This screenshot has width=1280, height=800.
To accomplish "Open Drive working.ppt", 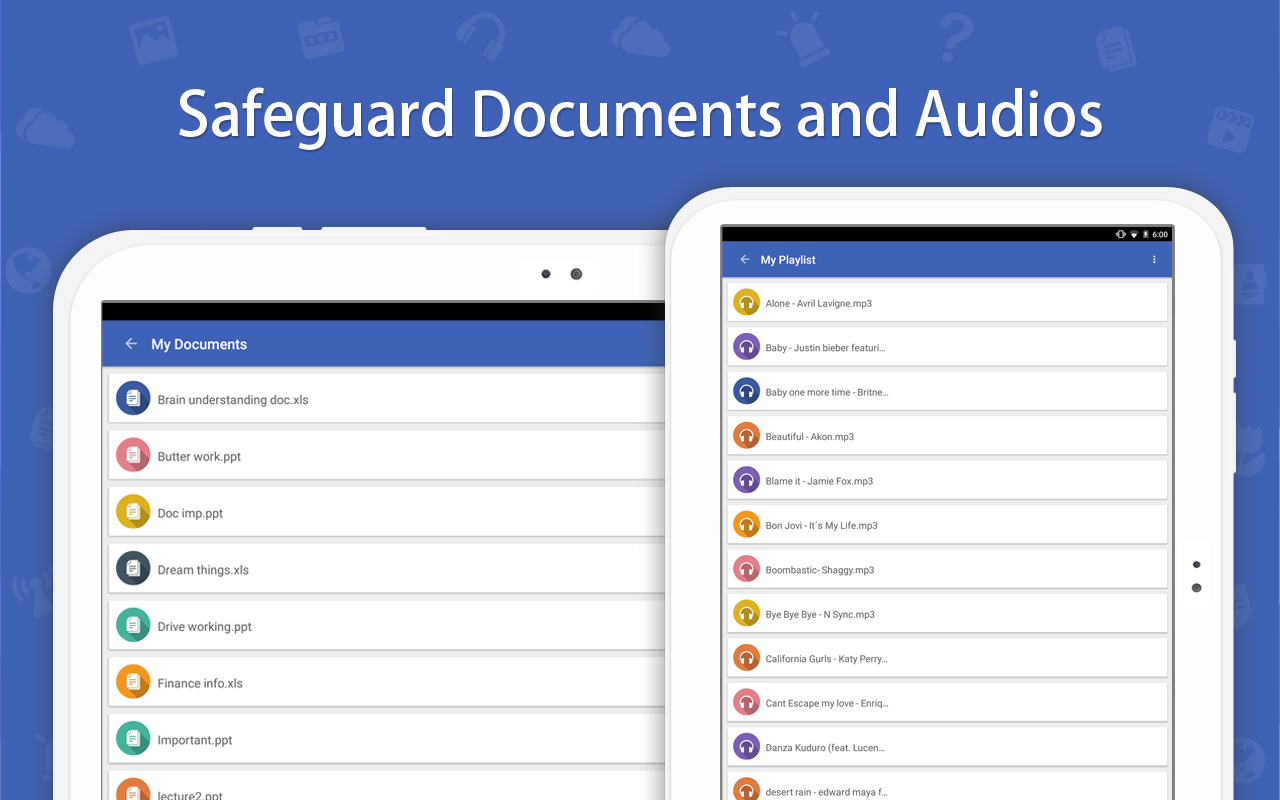I will [x=387, y=626].
